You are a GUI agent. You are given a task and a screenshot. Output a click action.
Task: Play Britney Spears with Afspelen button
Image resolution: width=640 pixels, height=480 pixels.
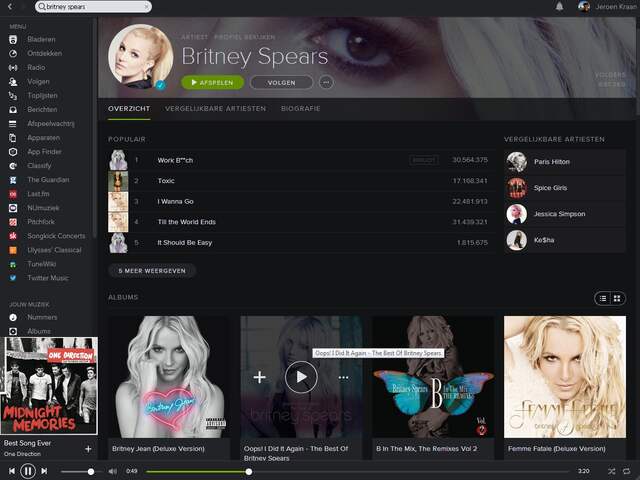click(x=213, y=82)
